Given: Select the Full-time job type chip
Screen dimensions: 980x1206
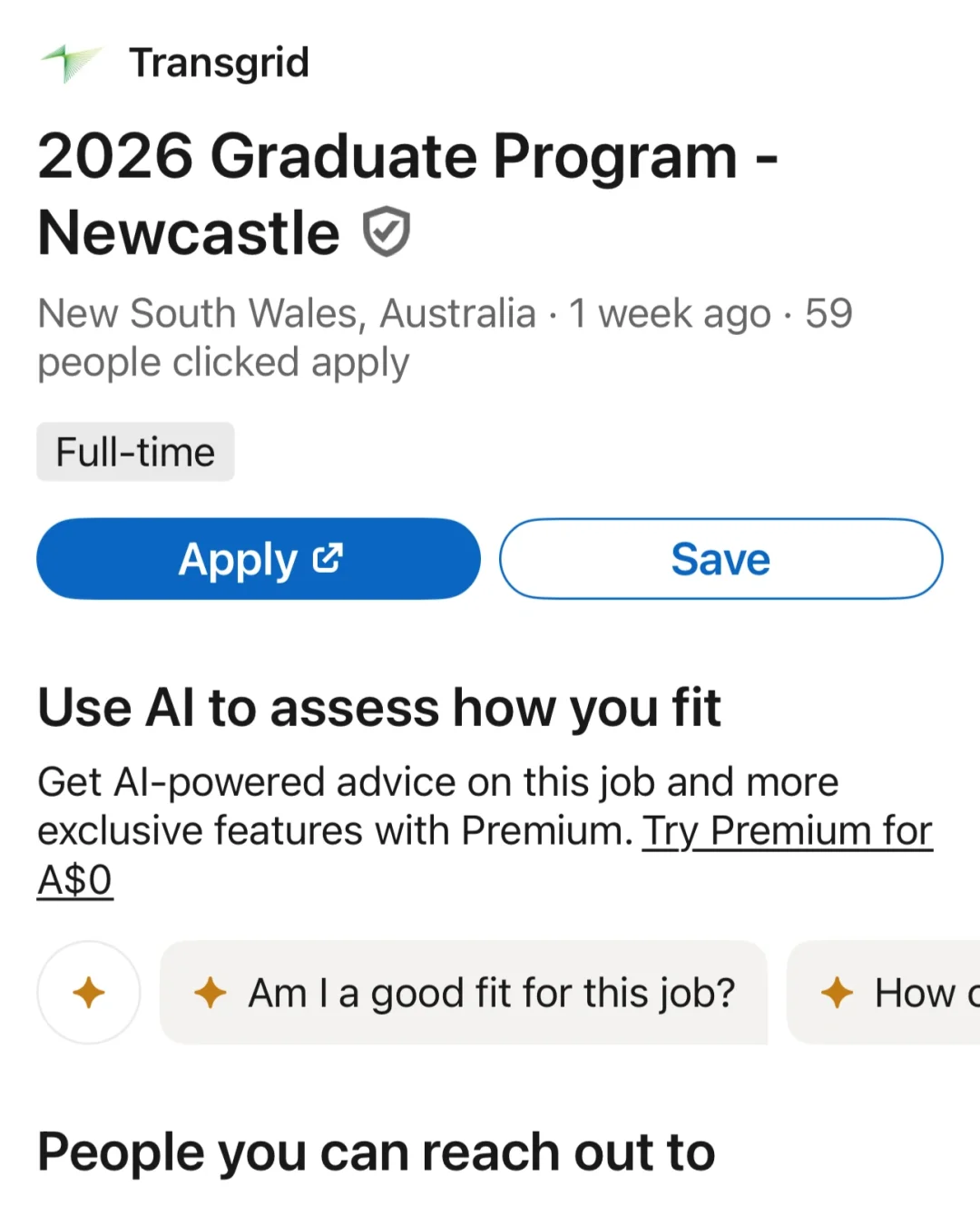Looking at the screenshot, I should (135, 452).
